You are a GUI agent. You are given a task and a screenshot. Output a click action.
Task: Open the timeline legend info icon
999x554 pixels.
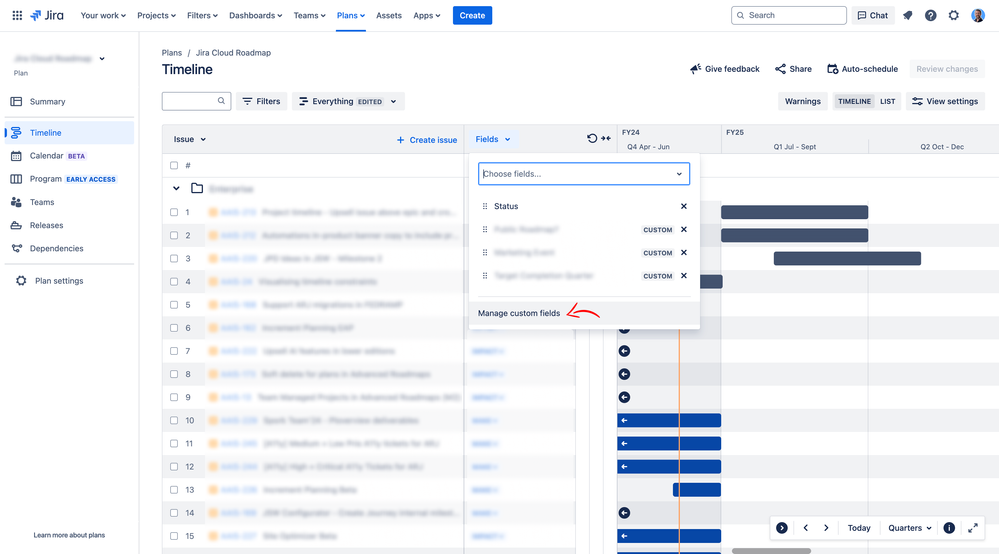click(x=949, y=528)
